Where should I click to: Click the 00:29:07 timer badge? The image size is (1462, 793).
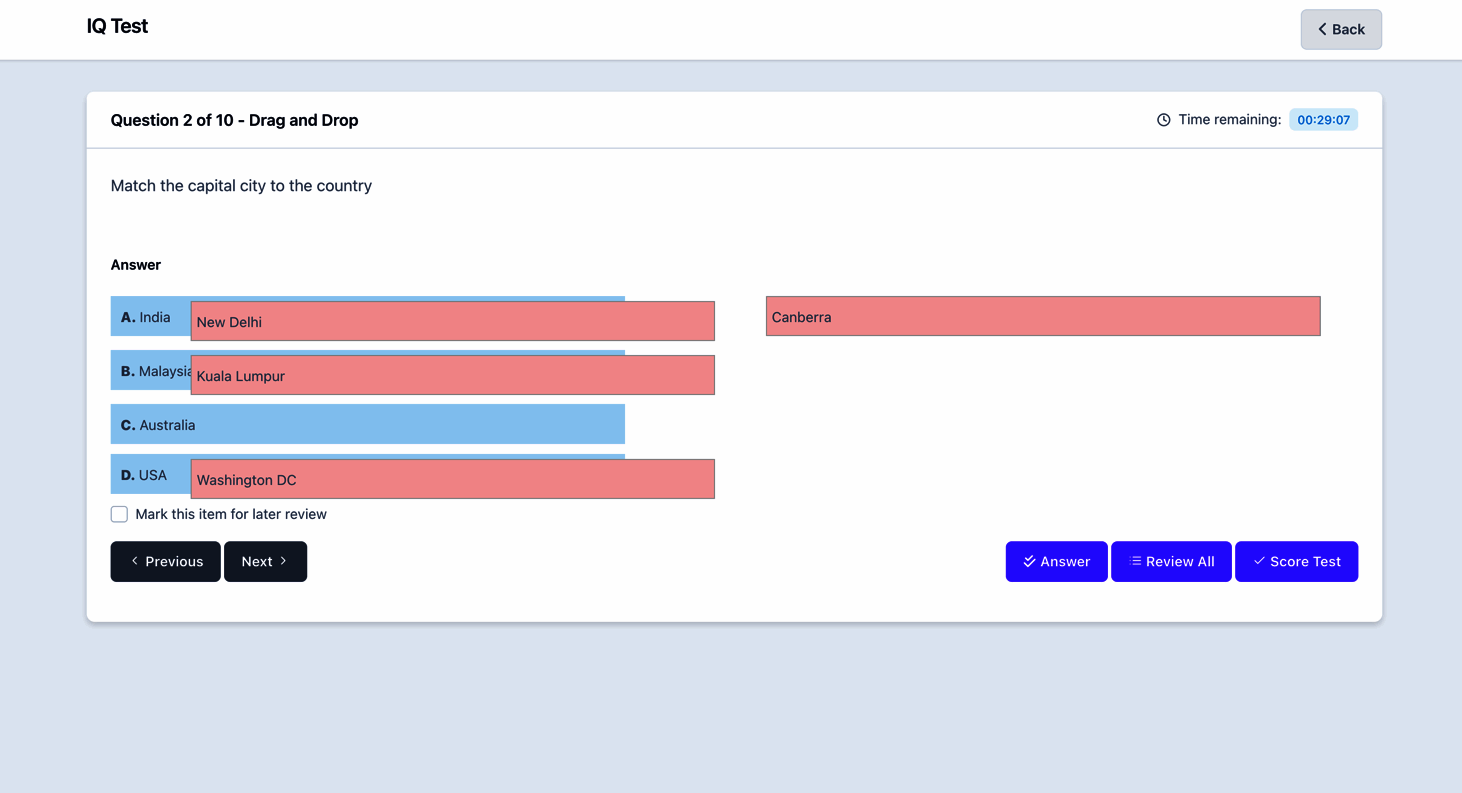1323,120
